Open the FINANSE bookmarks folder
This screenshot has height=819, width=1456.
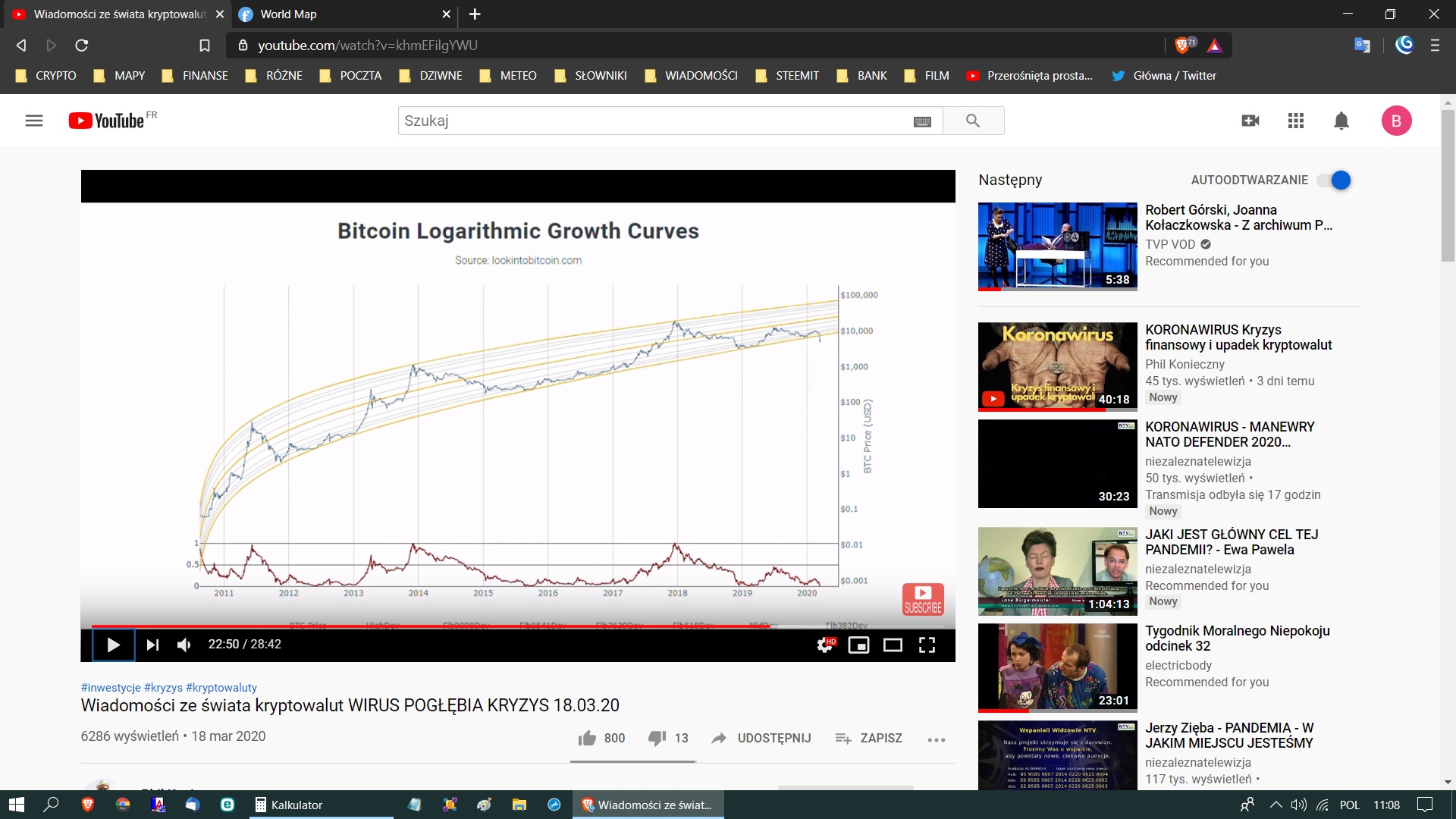point(195,76)
